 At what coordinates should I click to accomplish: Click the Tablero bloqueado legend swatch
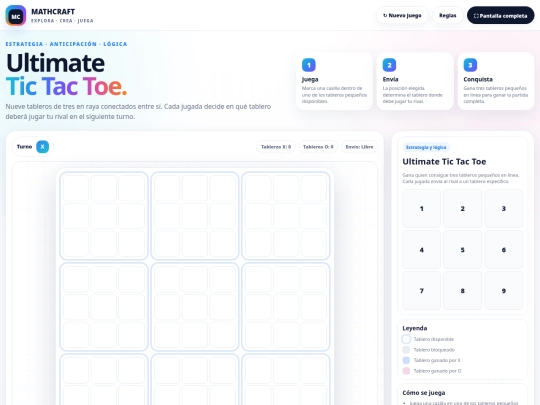pos(406,350)
